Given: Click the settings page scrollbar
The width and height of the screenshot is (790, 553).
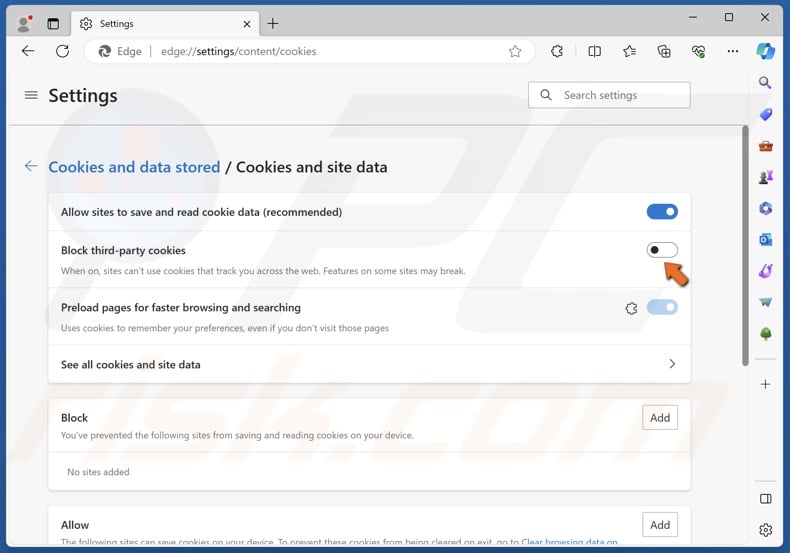Looking at the screenshot, I should (x=745, y=246).
